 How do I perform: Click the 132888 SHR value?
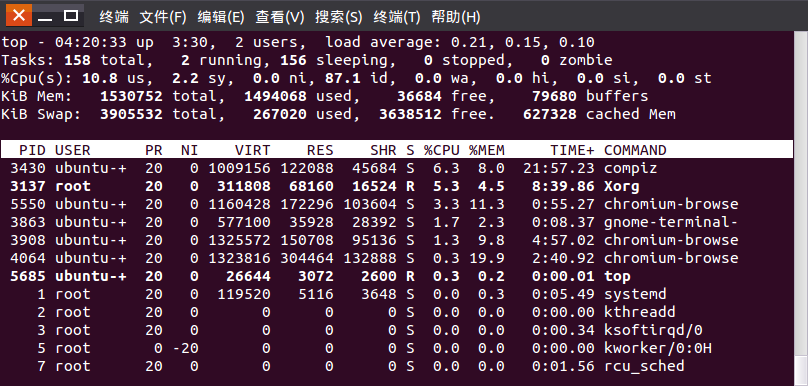(370, 258)
